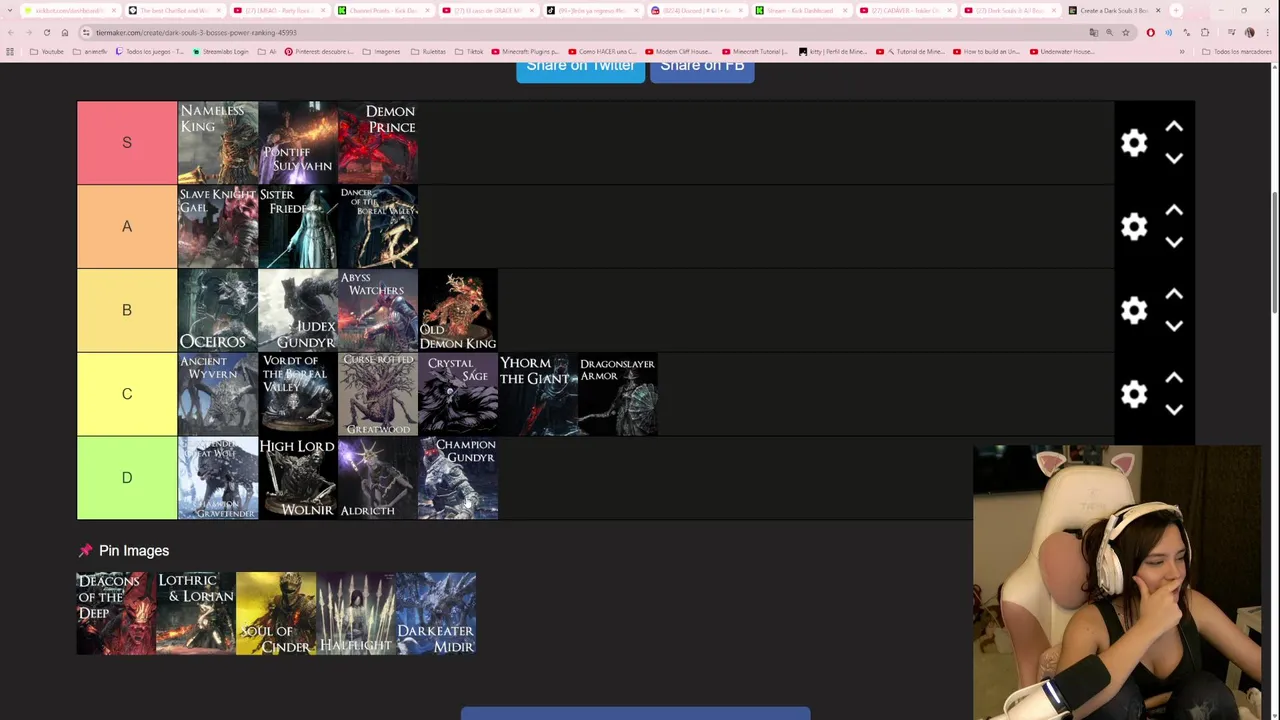Viewport: 1280px width, 720px height.
Task: Select Nameless King boss image
Action: click(x=218, y=143)
